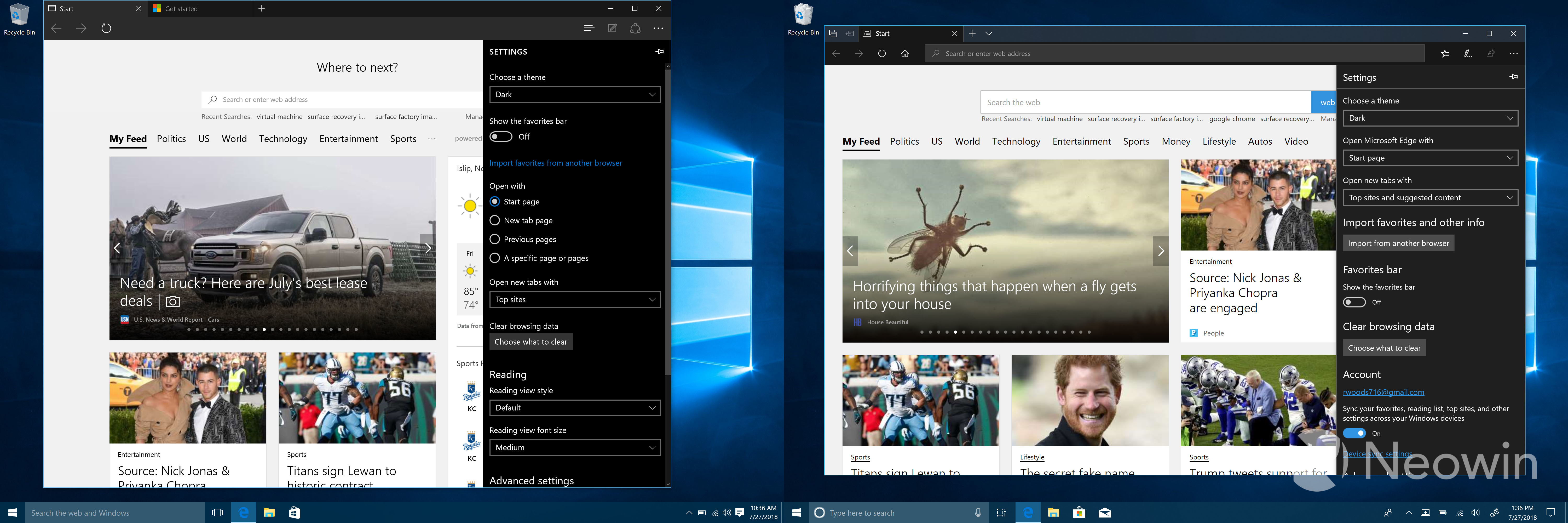
Task: Click the Hub icon in left Edge toolbar
Action: coord(589,28)
